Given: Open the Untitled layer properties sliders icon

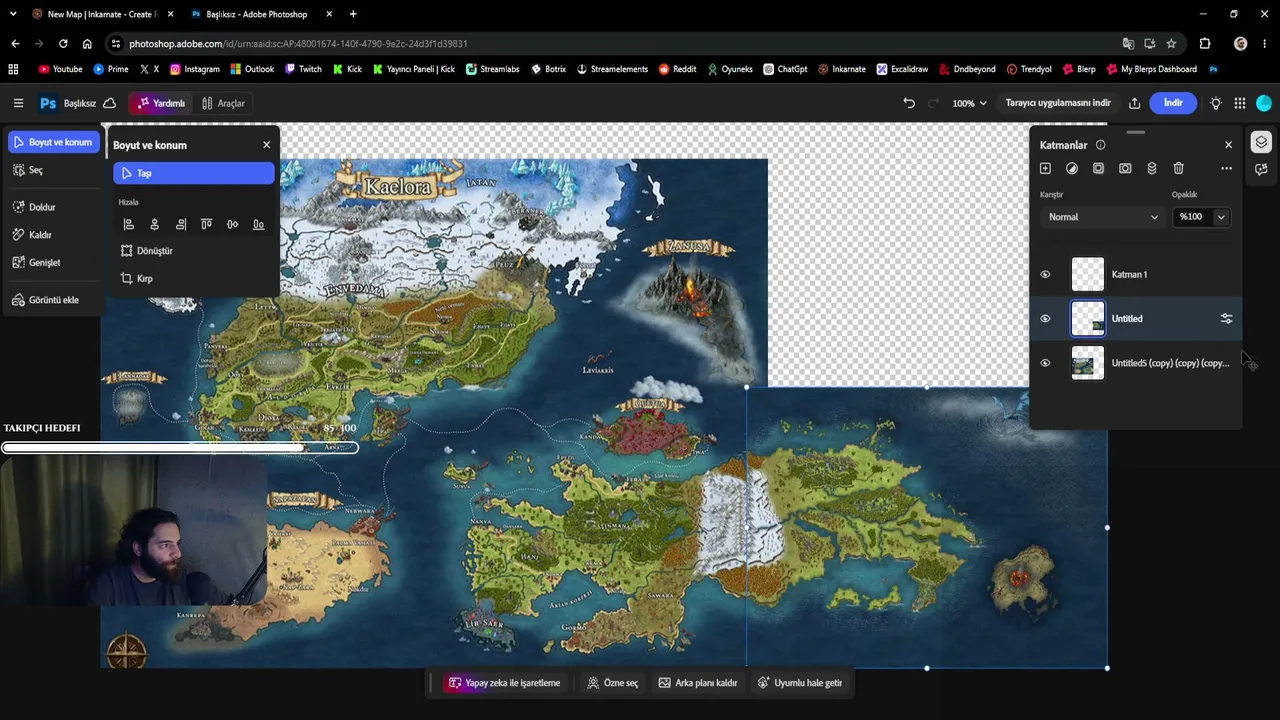Looking at the screenshot, I should click(x=1226, y=319).
